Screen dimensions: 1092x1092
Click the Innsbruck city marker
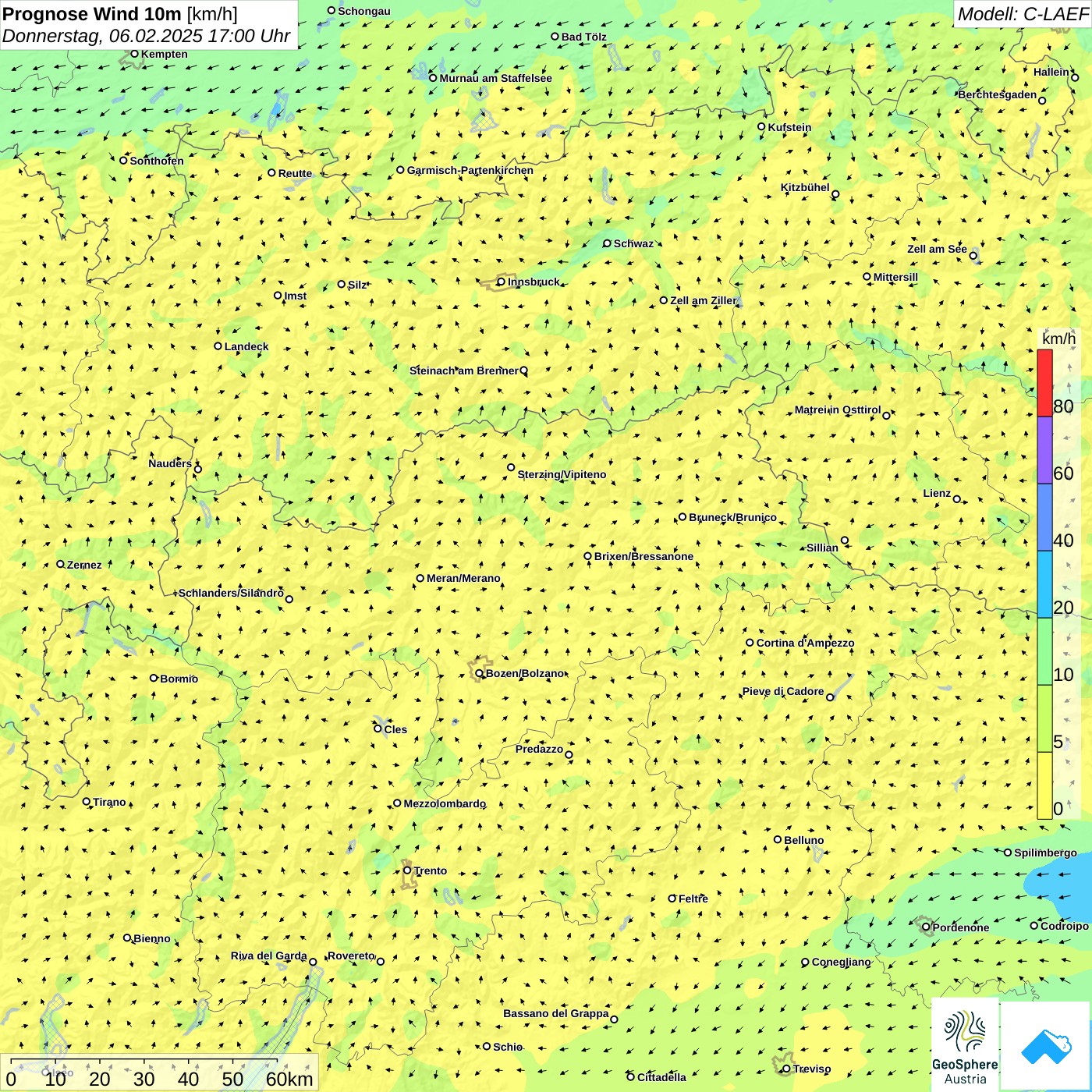[x=501, y=282]
